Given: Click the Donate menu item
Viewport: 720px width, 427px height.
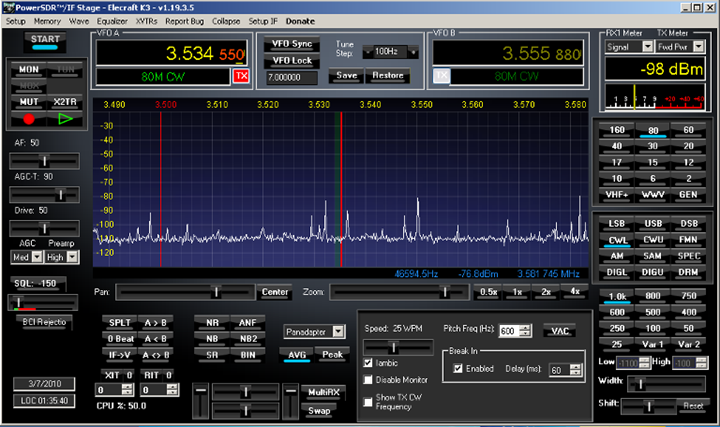Looking at the screenshot, I should click(x=300, y=21).
